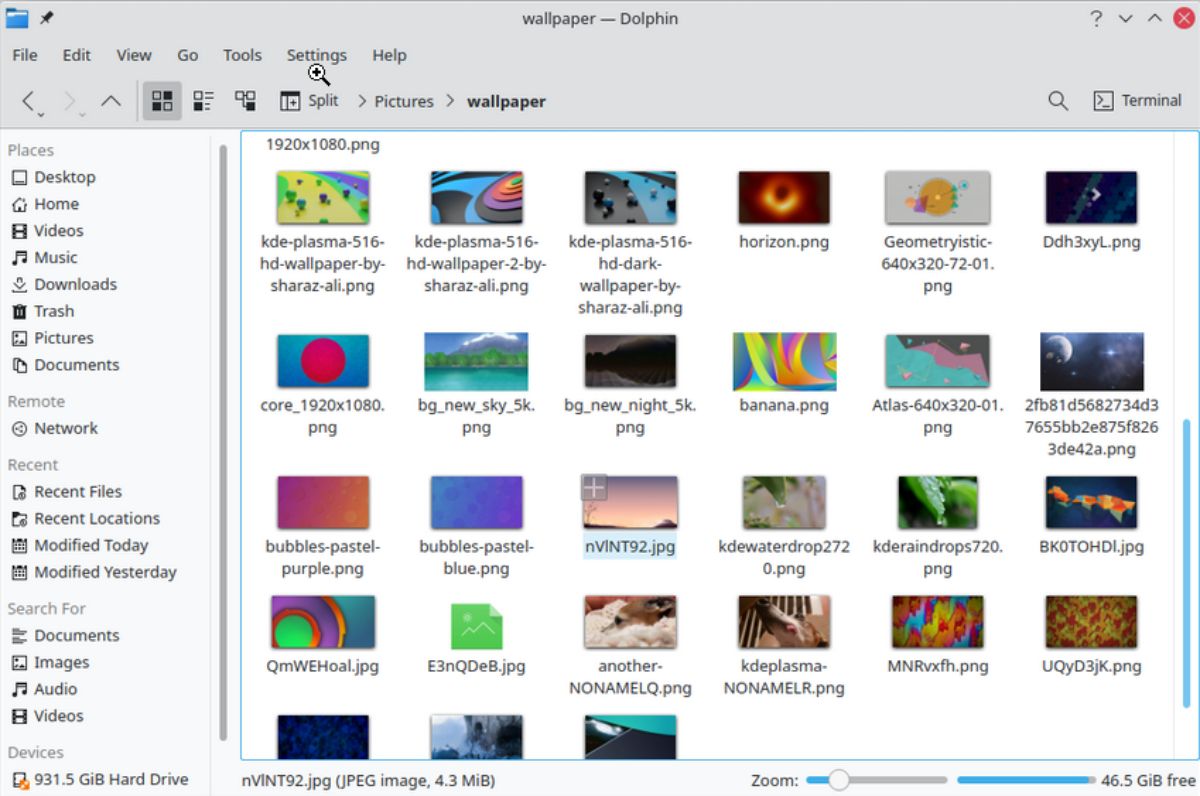Increase icon size with the Zoom slider
The image size is (1200, 796).
900,779
